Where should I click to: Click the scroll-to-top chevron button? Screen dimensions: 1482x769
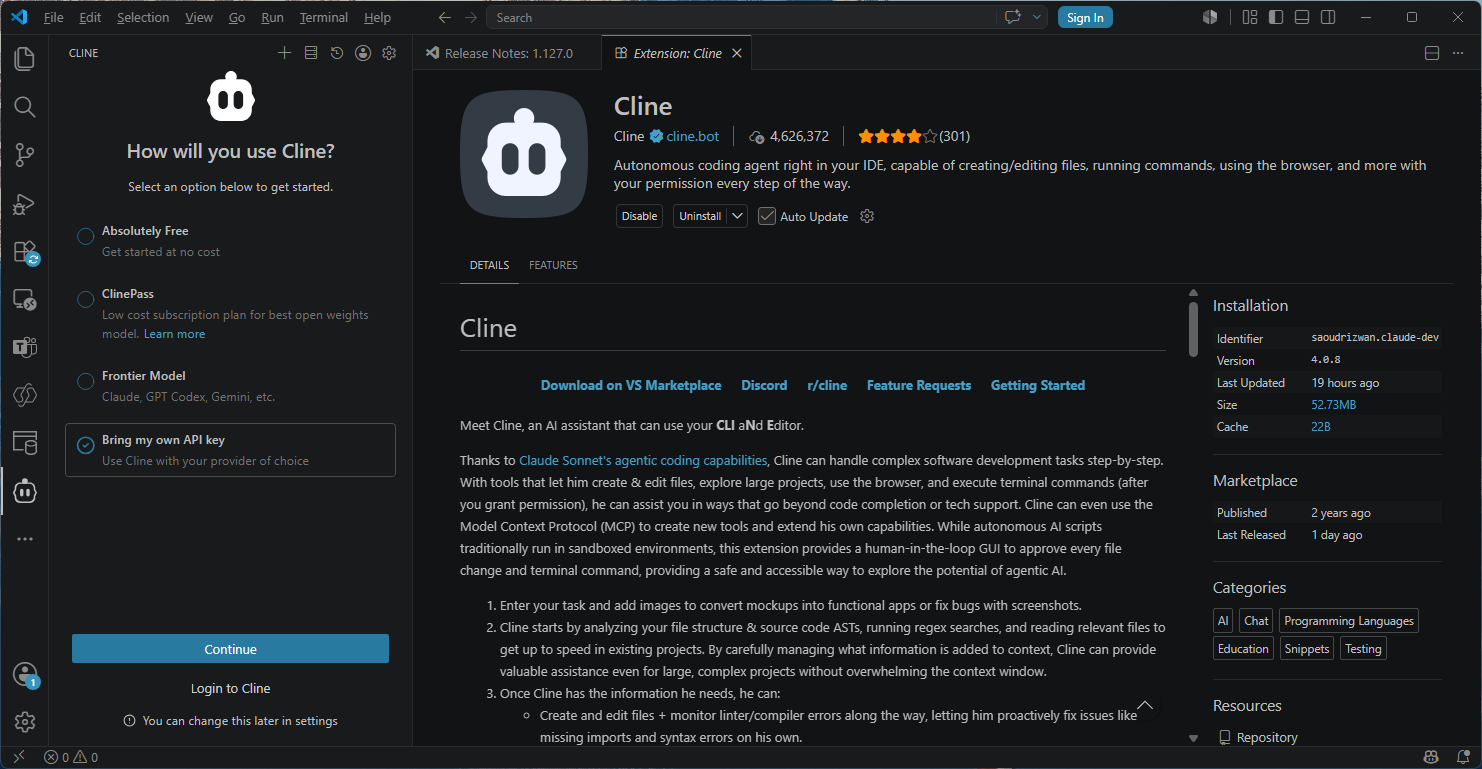(x=1146, y=705)
